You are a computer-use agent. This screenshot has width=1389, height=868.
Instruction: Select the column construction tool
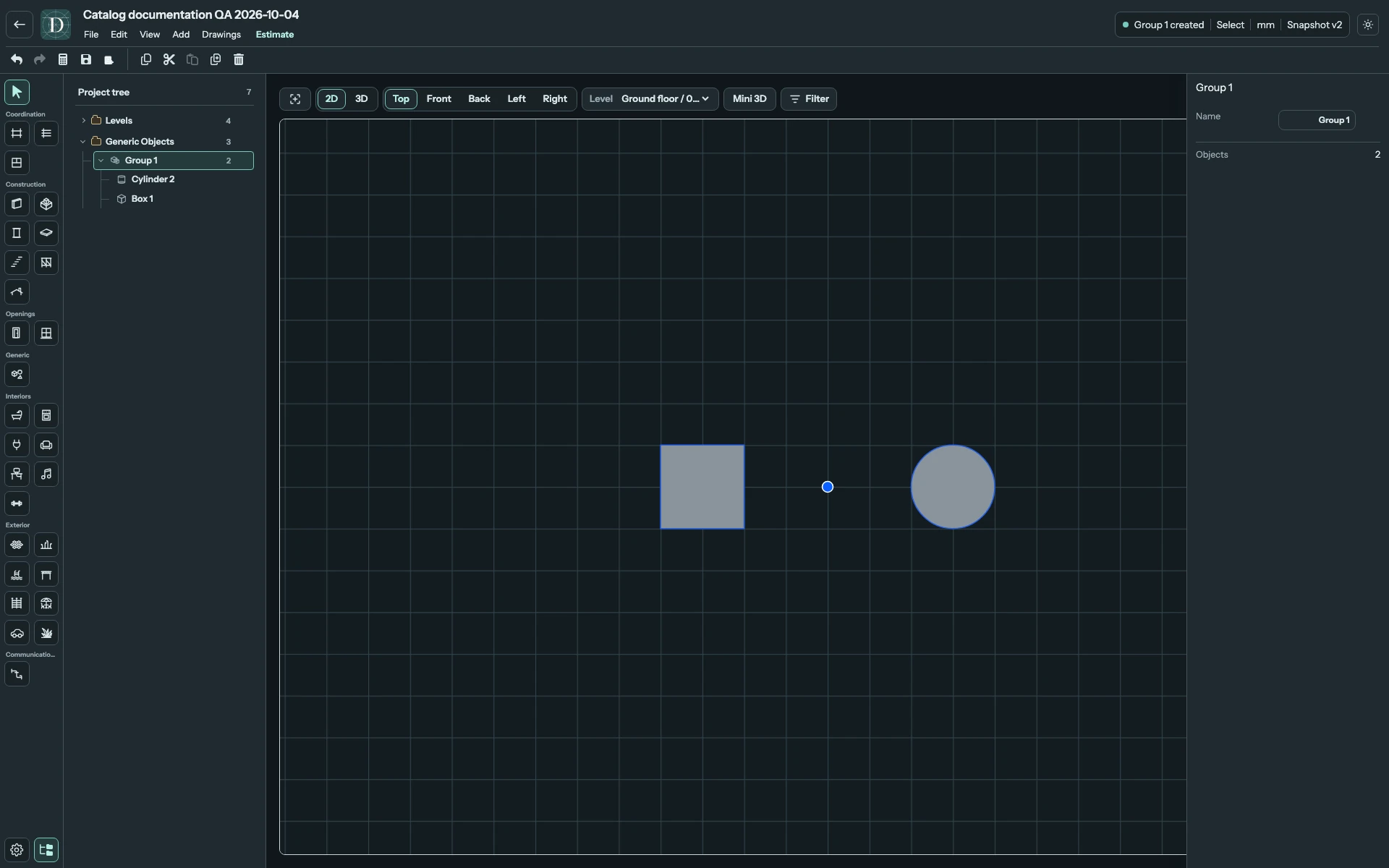coord(17,233)
